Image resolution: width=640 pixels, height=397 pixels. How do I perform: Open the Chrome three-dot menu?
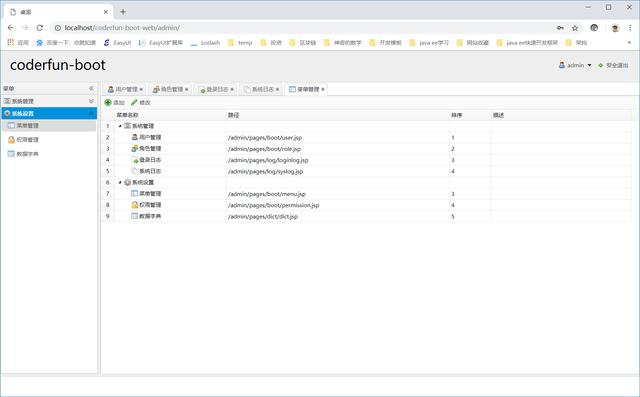[x=630, y=28]
